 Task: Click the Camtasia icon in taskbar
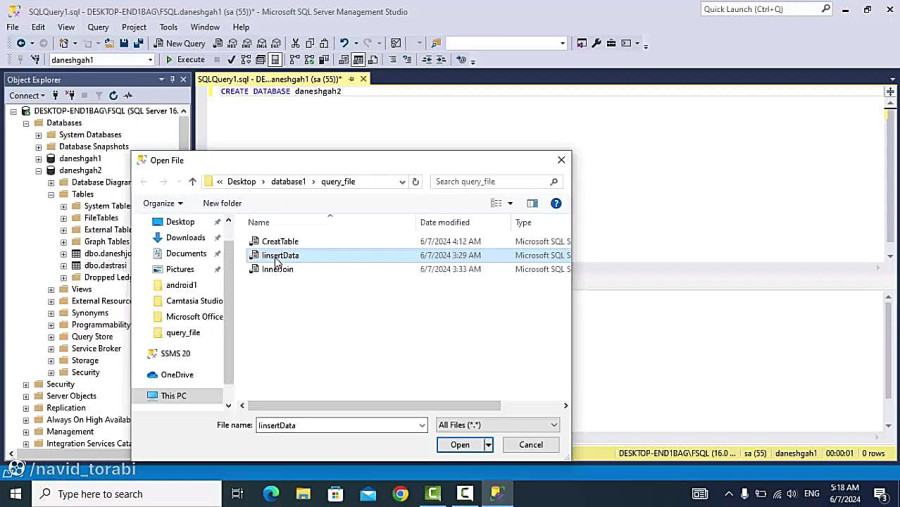433,493
